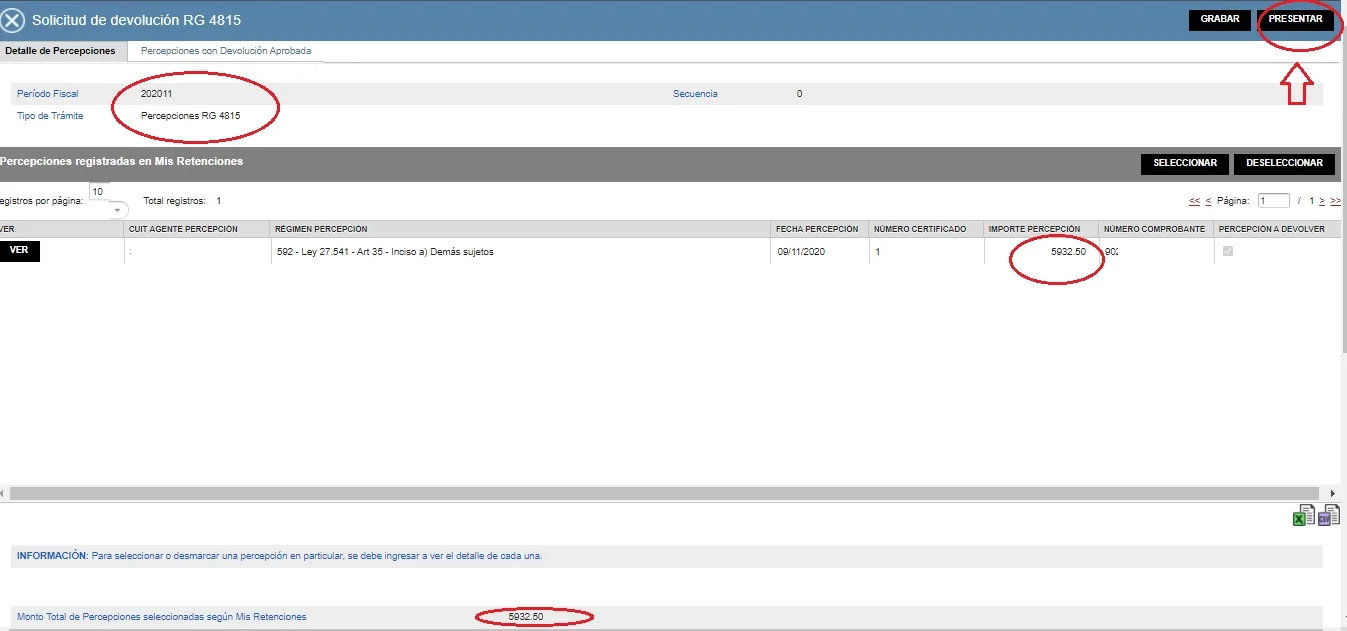Export table to Excel file

coord(1304,516)
